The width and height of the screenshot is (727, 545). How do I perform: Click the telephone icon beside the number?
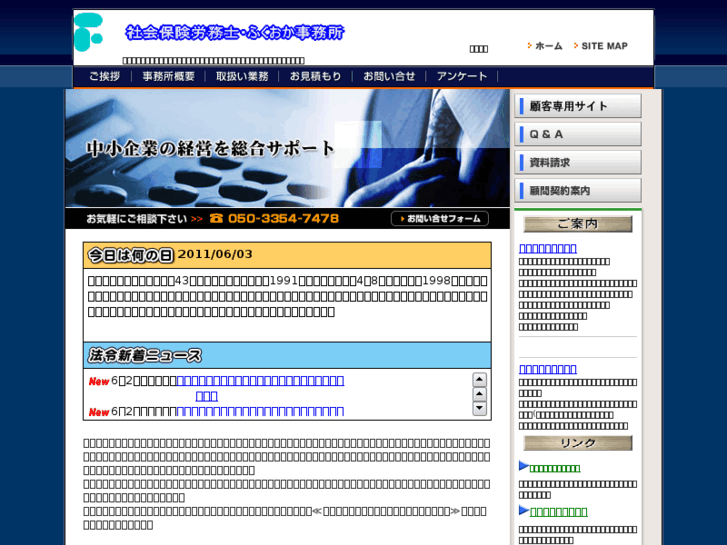[x=216, y=218]
